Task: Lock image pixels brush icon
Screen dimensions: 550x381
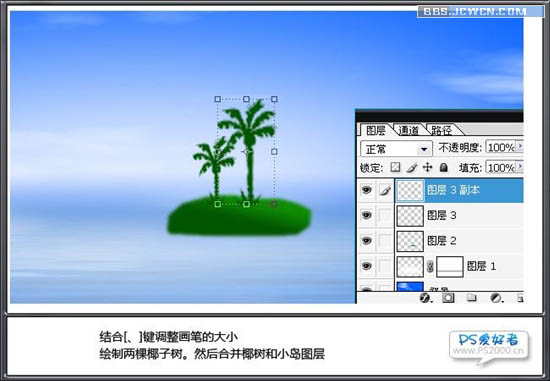Action: pos(412,167)
